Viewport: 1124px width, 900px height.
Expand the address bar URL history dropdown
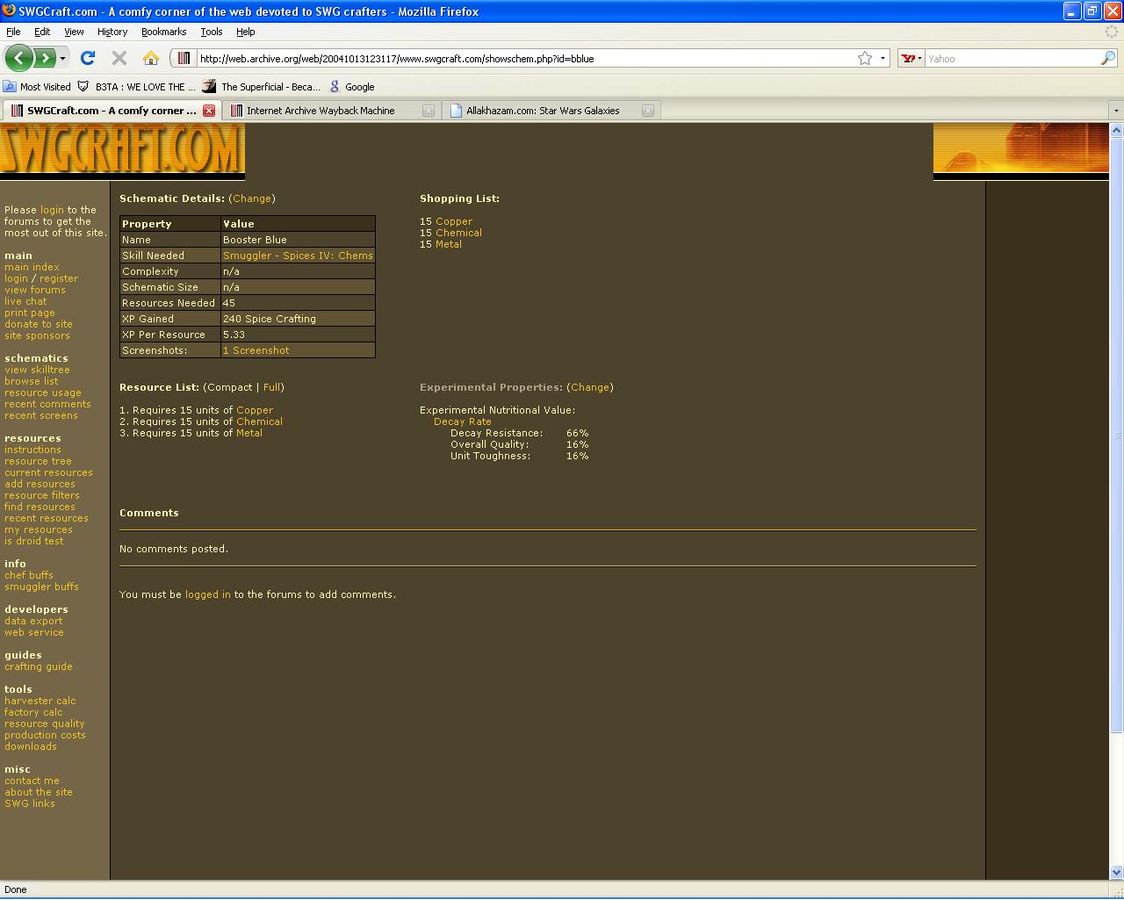[x=883, y=58]
